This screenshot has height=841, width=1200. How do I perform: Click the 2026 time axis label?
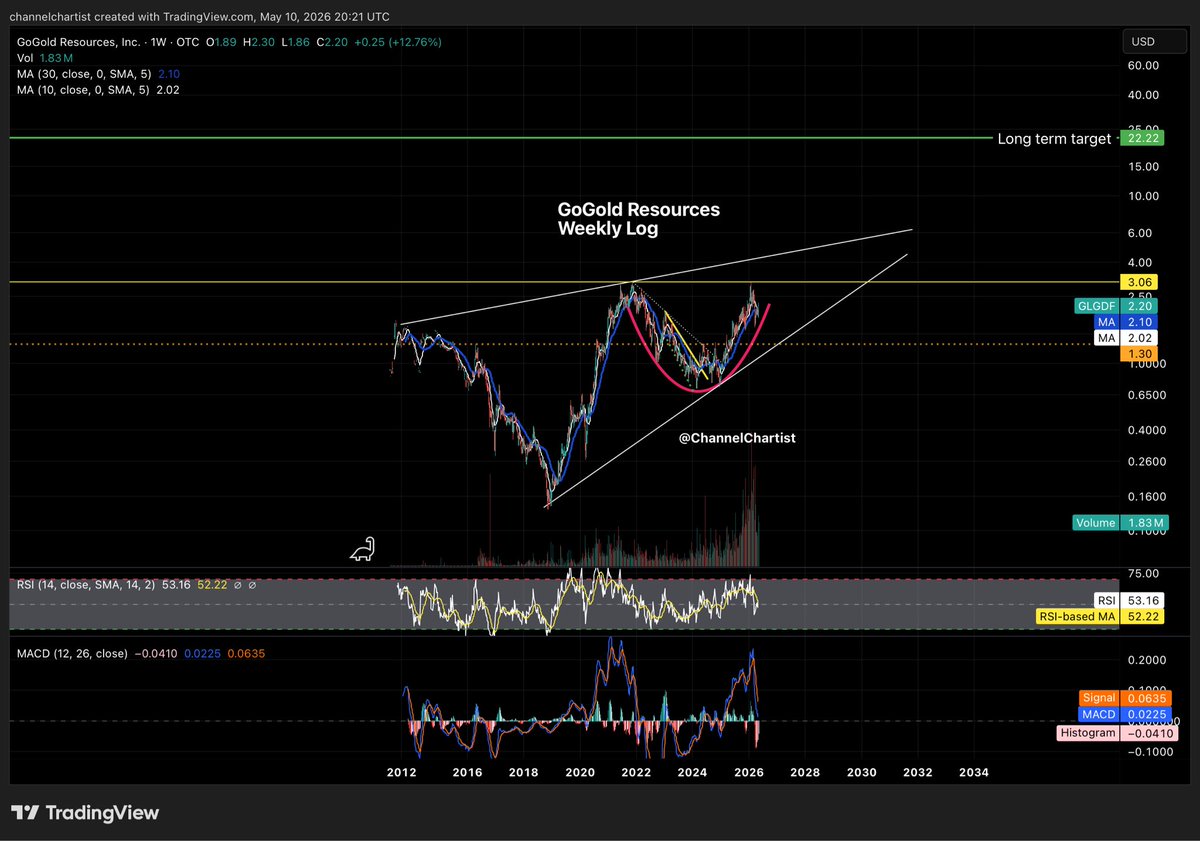click(748, 772)
